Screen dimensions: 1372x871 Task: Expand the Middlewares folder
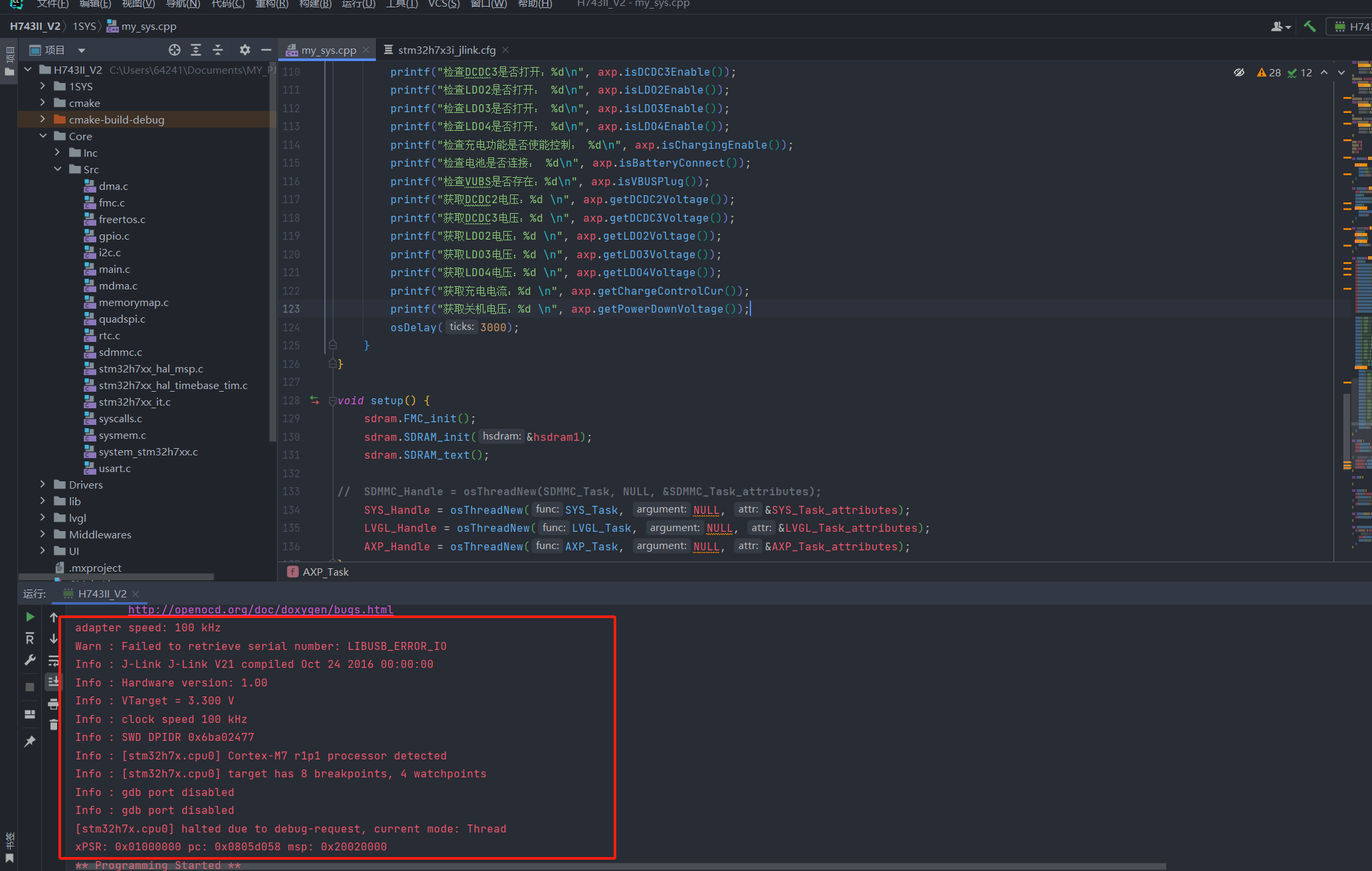tap(43, 534)
